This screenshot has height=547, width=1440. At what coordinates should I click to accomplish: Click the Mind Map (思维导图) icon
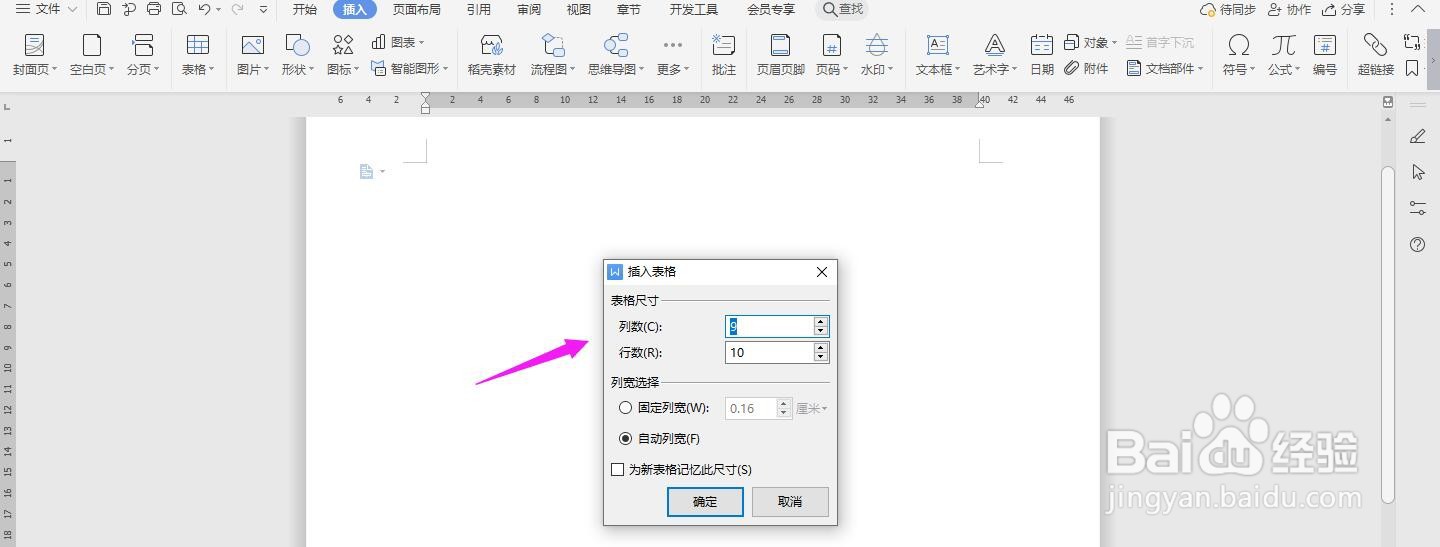616,45
